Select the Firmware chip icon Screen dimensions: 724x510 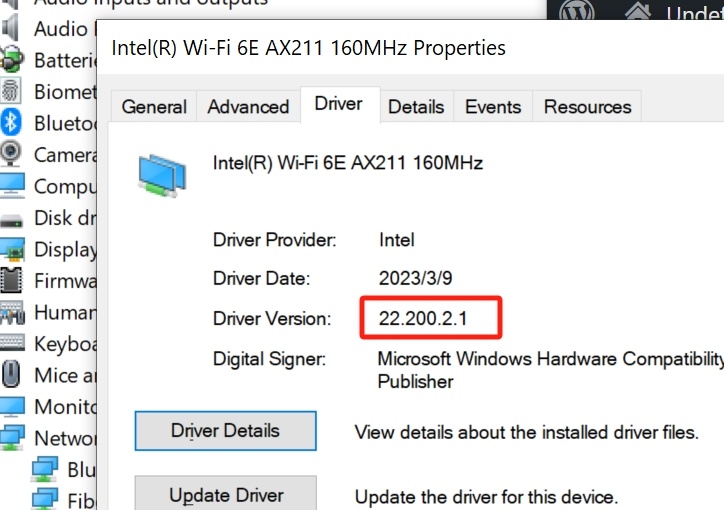pos(12,280)
